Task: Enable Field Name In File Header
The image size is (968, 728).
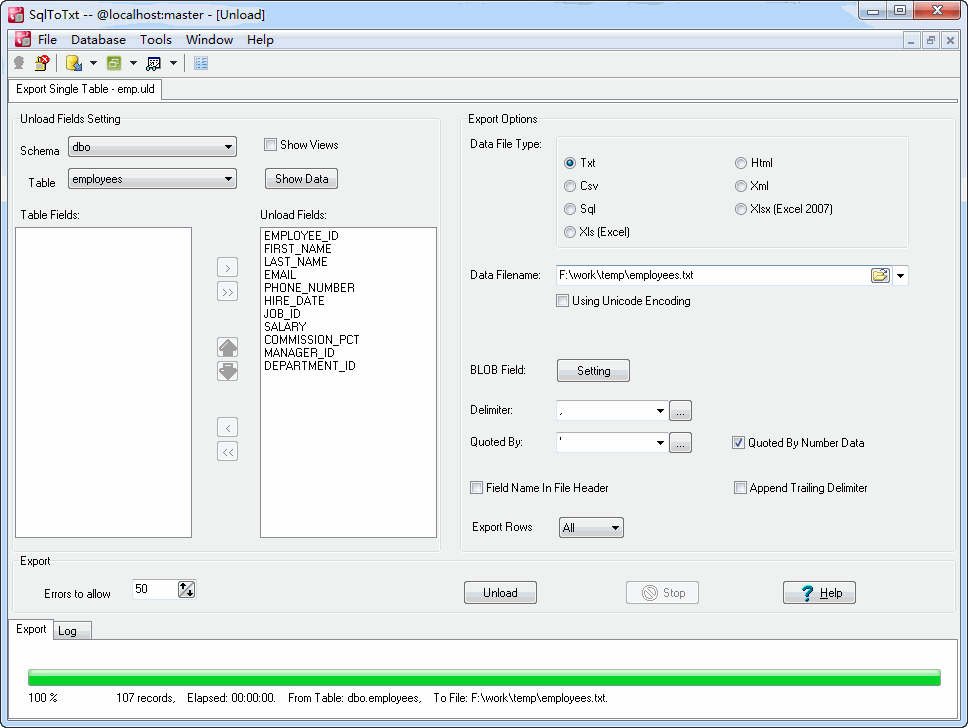Action: pos(477,488)
